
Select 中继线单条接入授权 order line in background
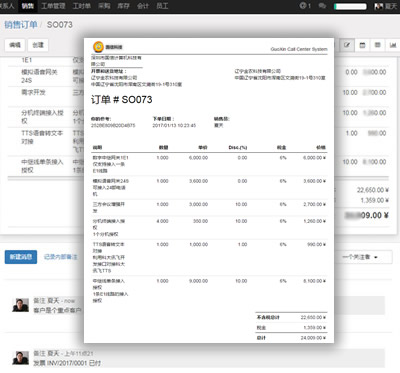pyautogui.click(x=42, y=166)
